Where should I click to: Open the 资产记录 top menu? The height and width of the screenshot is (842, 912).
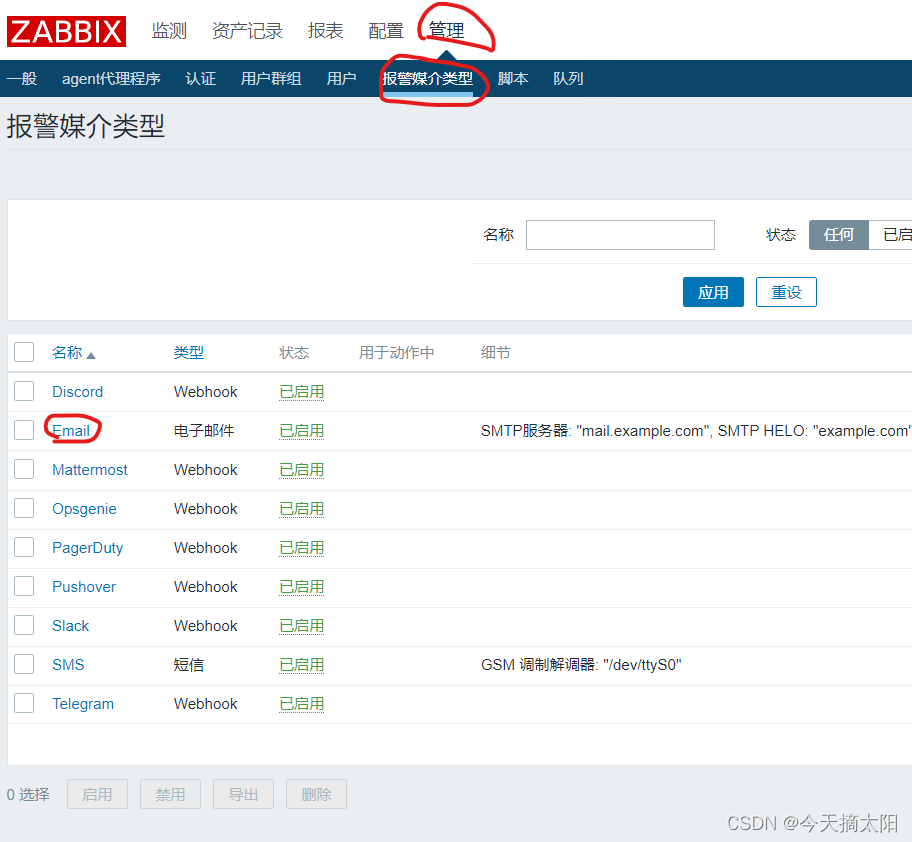click(247, 31)
